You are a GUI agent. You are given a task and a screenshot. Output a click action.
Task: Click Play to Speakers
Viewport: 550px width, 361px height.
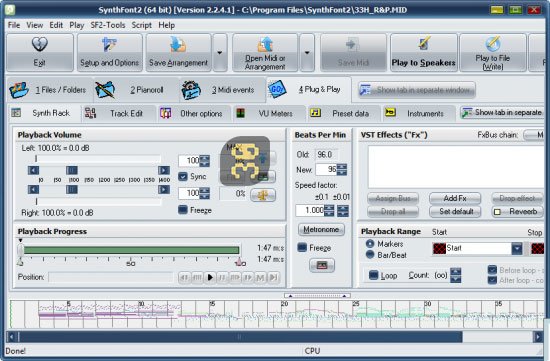423,53
